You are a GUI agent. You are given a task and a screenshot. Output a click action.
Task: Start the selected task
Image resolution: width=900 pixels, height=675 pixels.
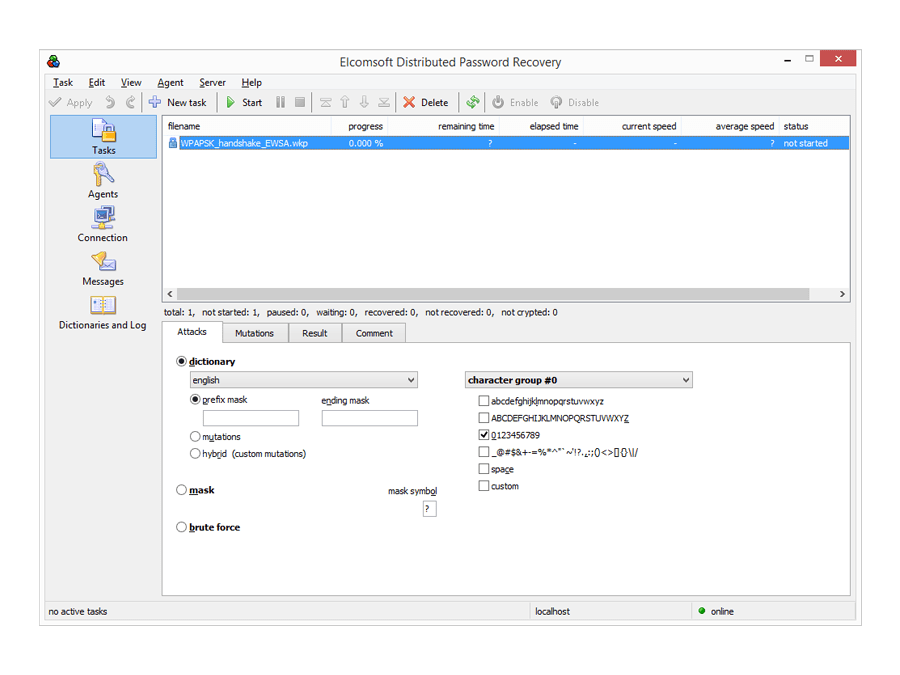click(244, 103)
